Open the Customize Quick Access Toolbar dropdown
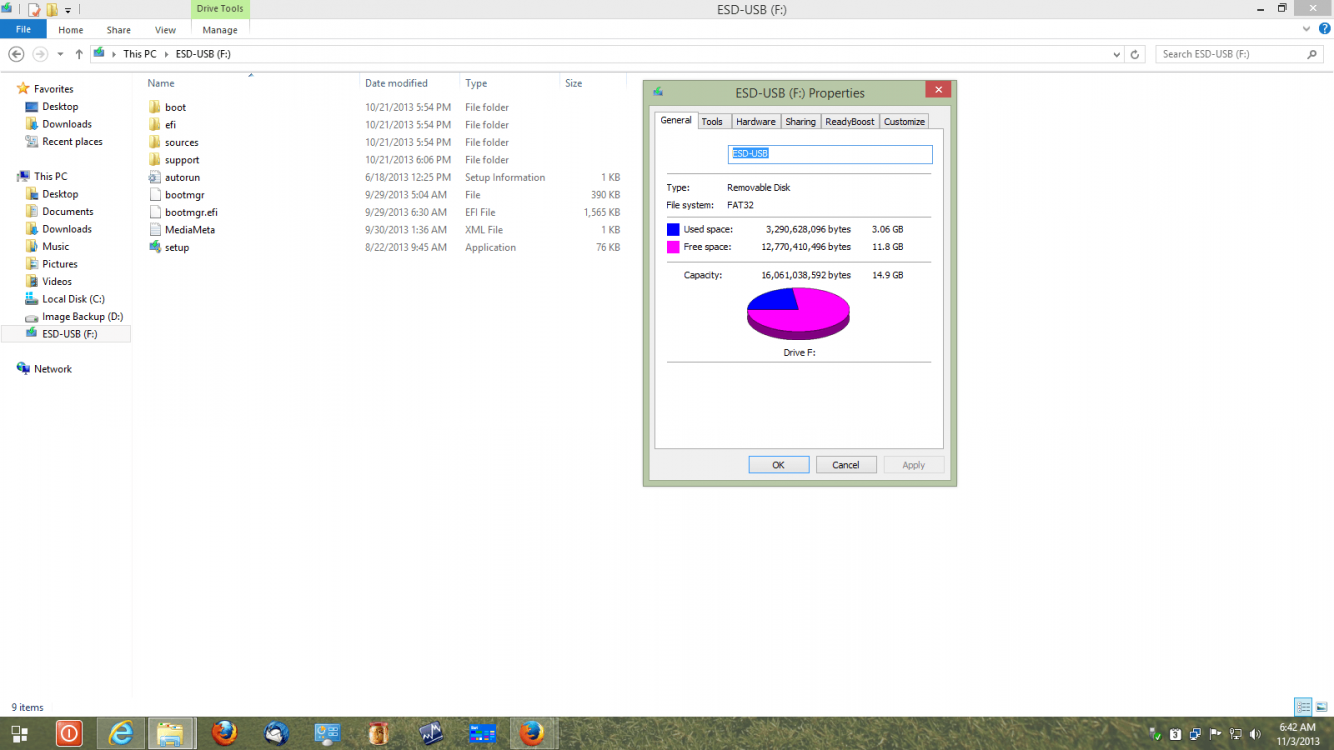 68,10
